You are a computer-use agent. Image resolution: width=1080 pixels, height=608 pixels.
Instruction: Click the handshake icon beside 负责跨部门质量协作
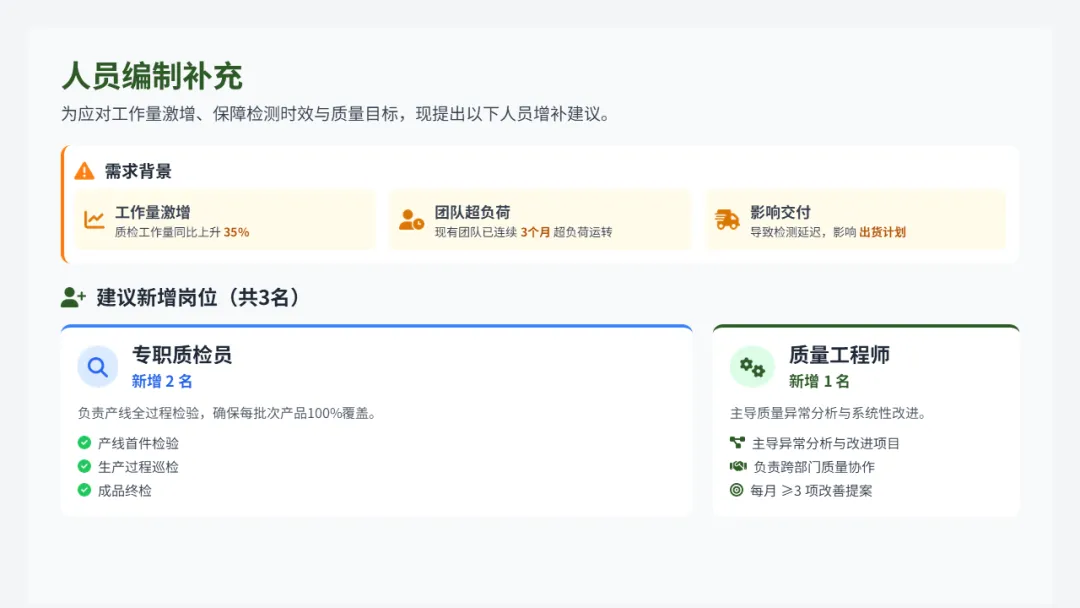[x=738, y=466]
